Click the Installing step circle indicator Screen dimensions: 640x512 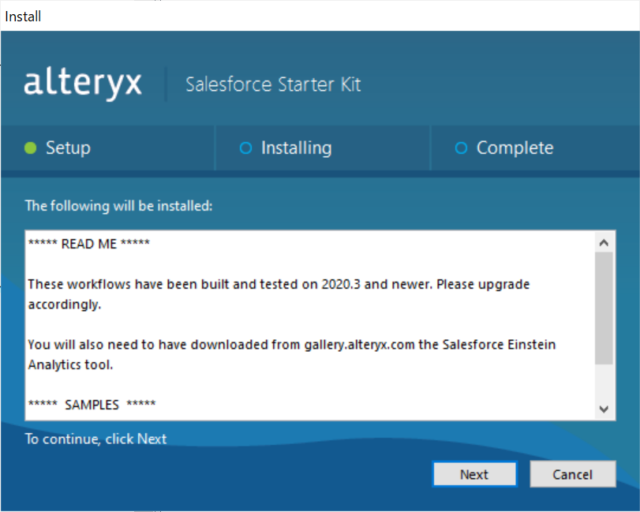tap(246, 148)
